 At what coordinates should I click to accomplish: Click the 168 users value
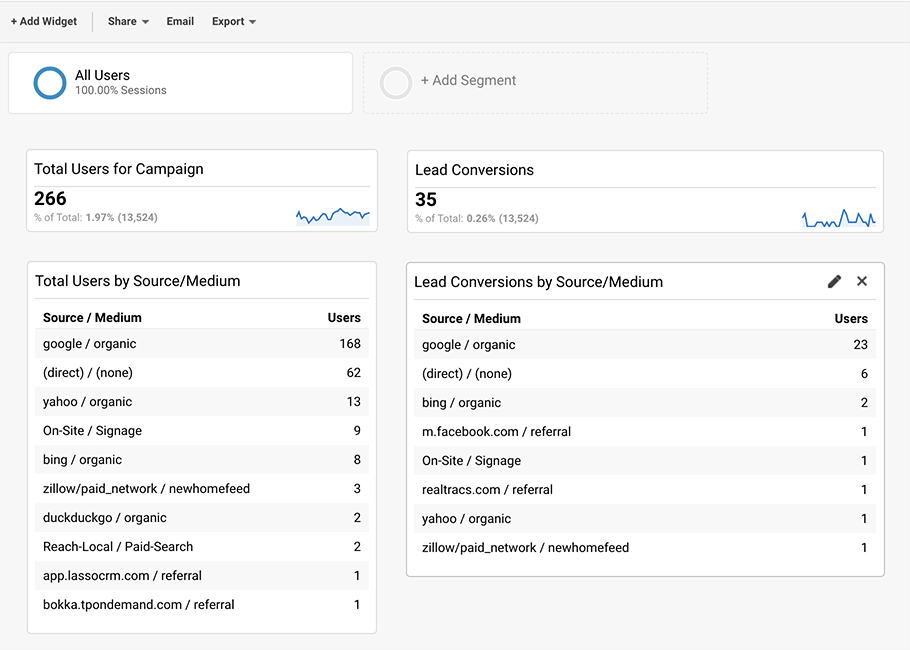coord(350,344)
